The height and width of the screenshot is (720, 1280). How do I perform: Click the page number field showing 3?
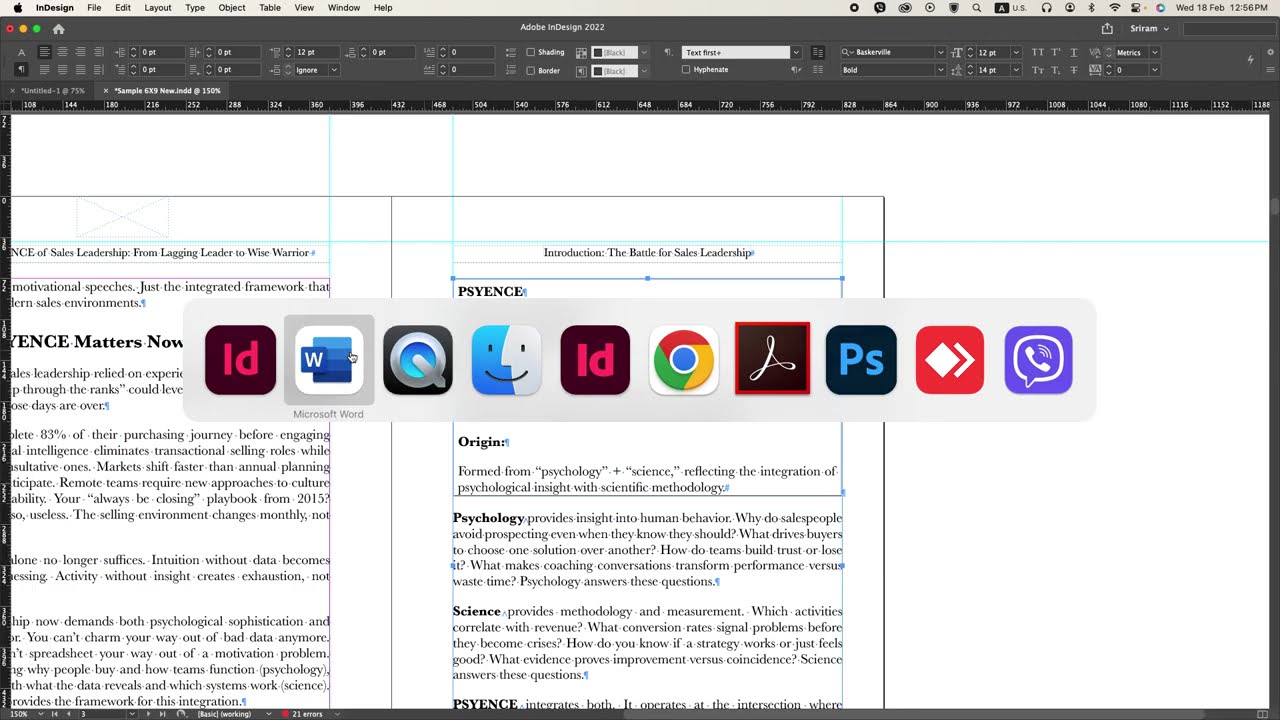click(x=105, y=714)
